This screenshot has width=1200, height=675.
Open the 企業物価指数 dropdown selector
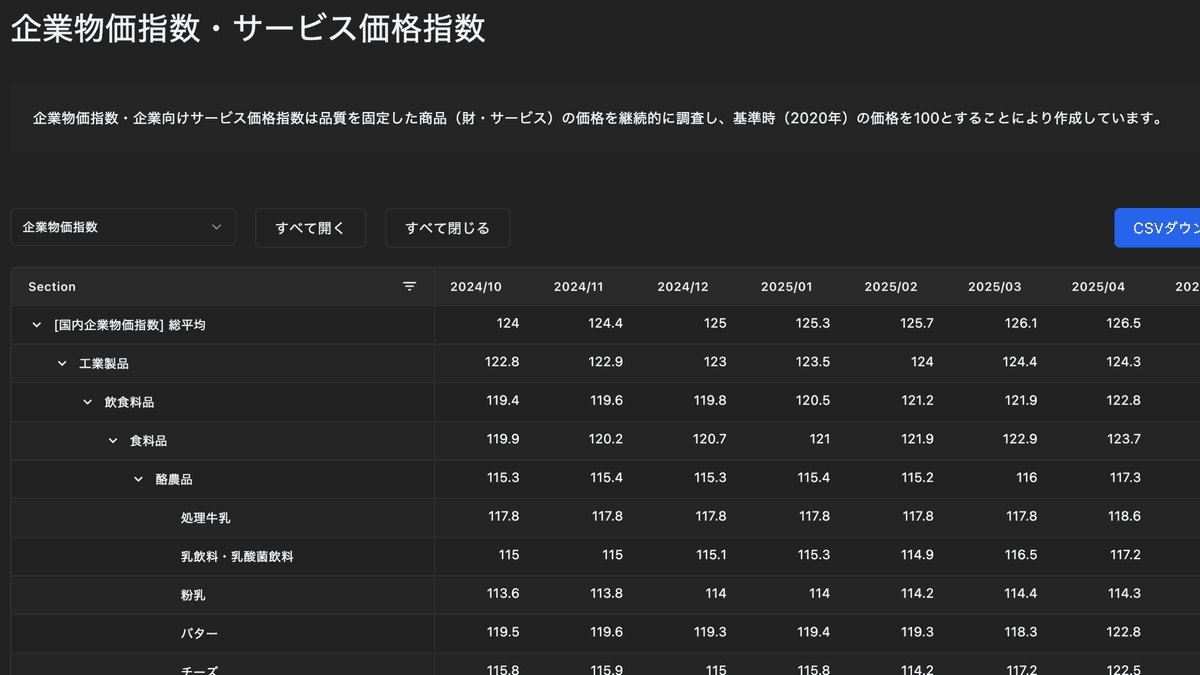coord(123,227)
